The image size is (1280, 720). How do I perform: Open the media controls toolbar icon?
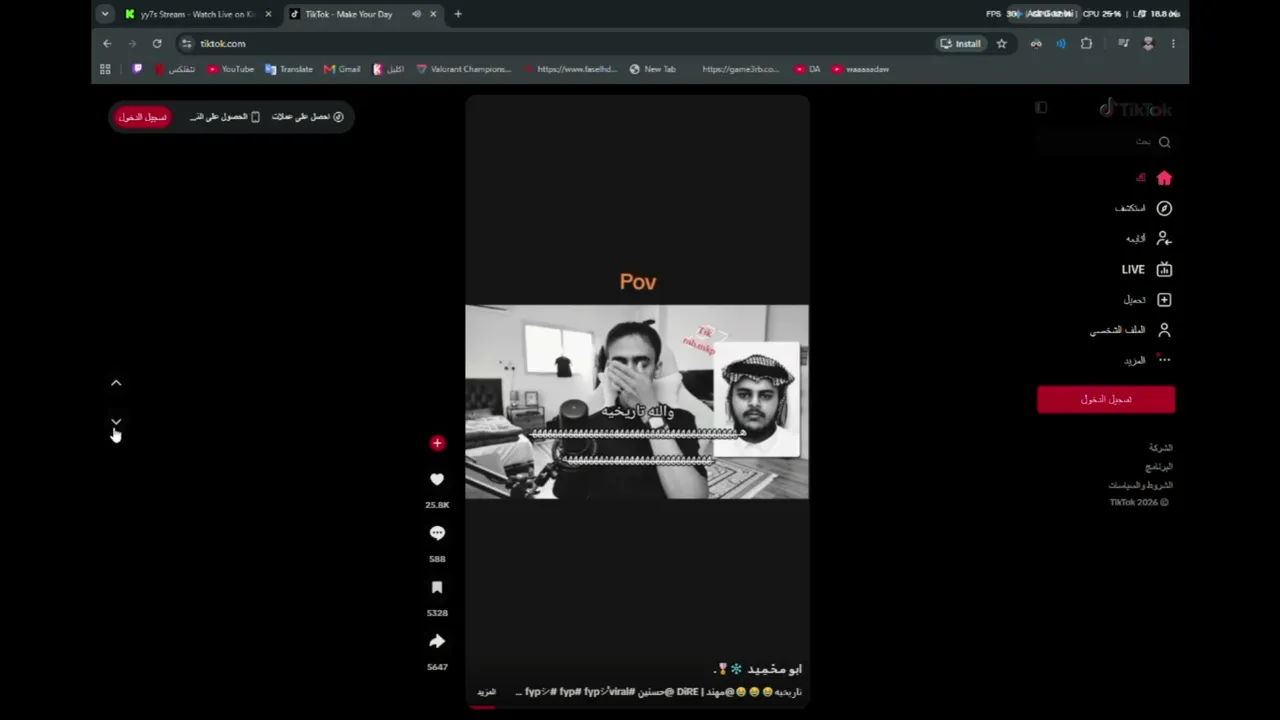click(x=1123, y=43)
